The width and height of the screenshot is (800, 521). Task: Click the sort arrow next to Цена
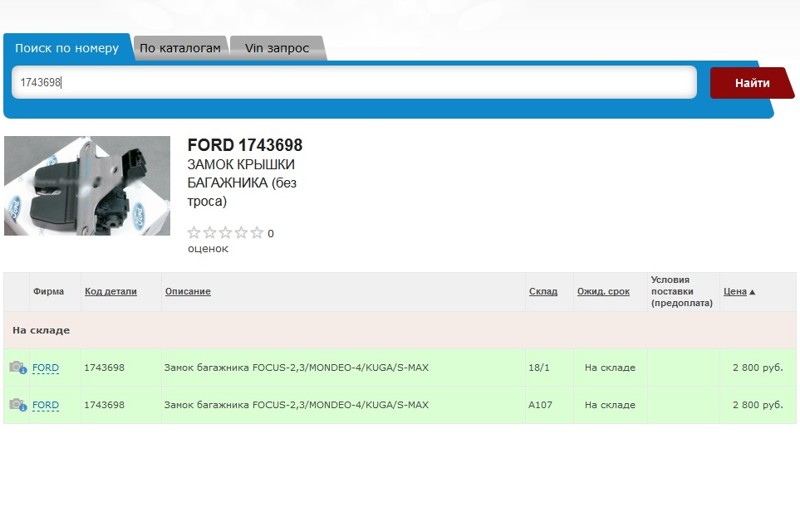pos(752,292)
